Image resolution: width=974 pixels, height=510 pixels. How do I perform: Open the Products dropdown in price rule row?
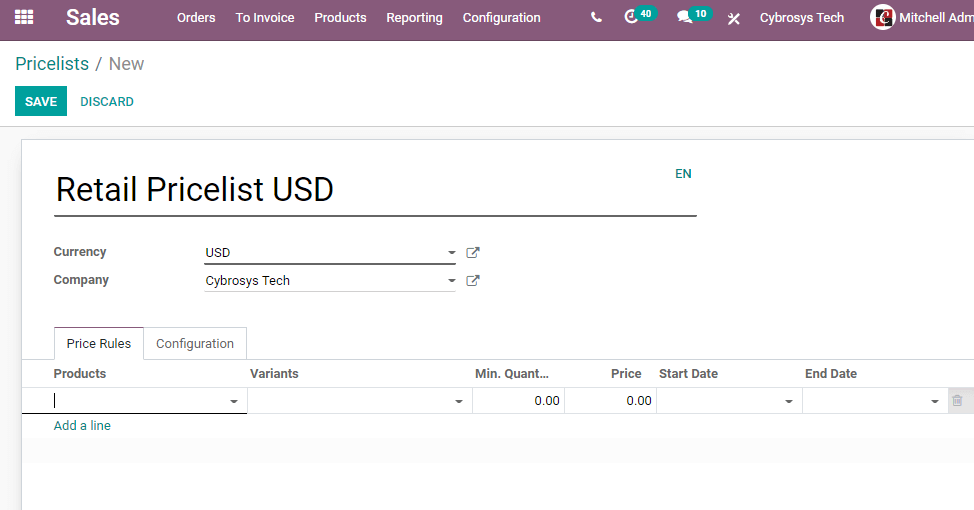click(234, 401)
